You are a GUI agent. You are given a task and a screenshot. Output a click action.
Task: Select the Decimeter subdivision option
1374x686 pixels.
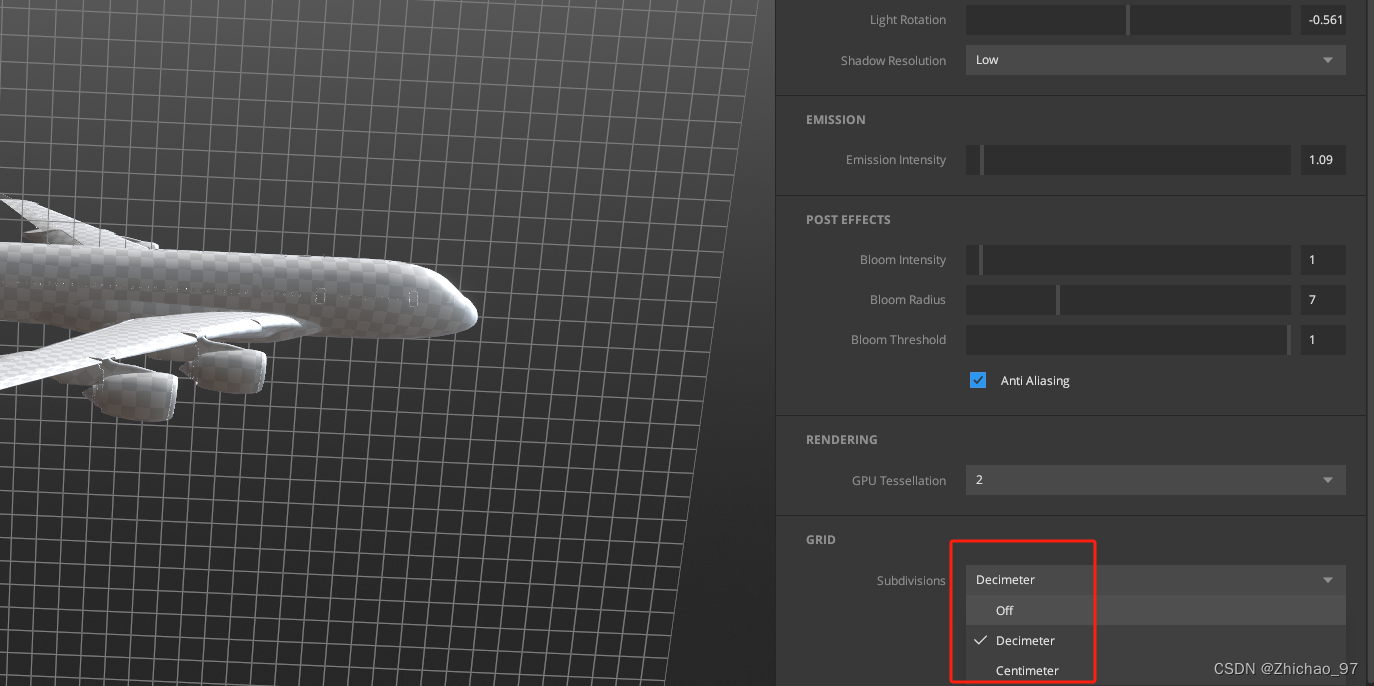(x=1026, y=640)
